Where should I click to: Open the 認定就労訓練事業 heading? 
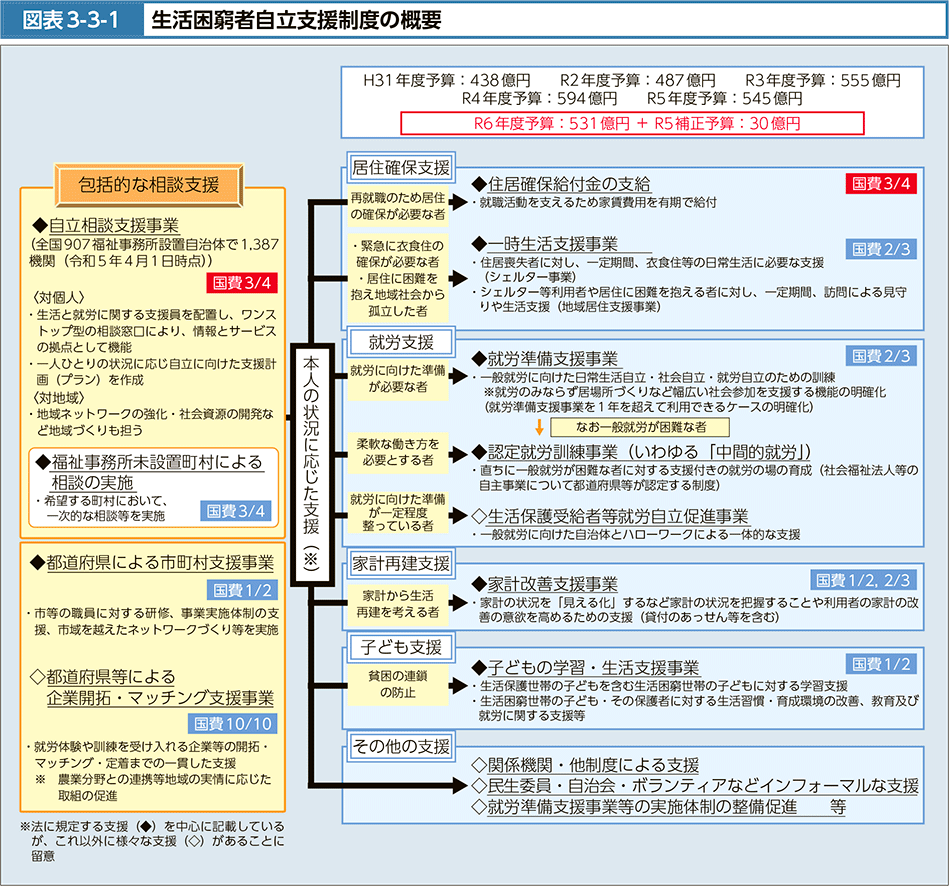(647, 451)
